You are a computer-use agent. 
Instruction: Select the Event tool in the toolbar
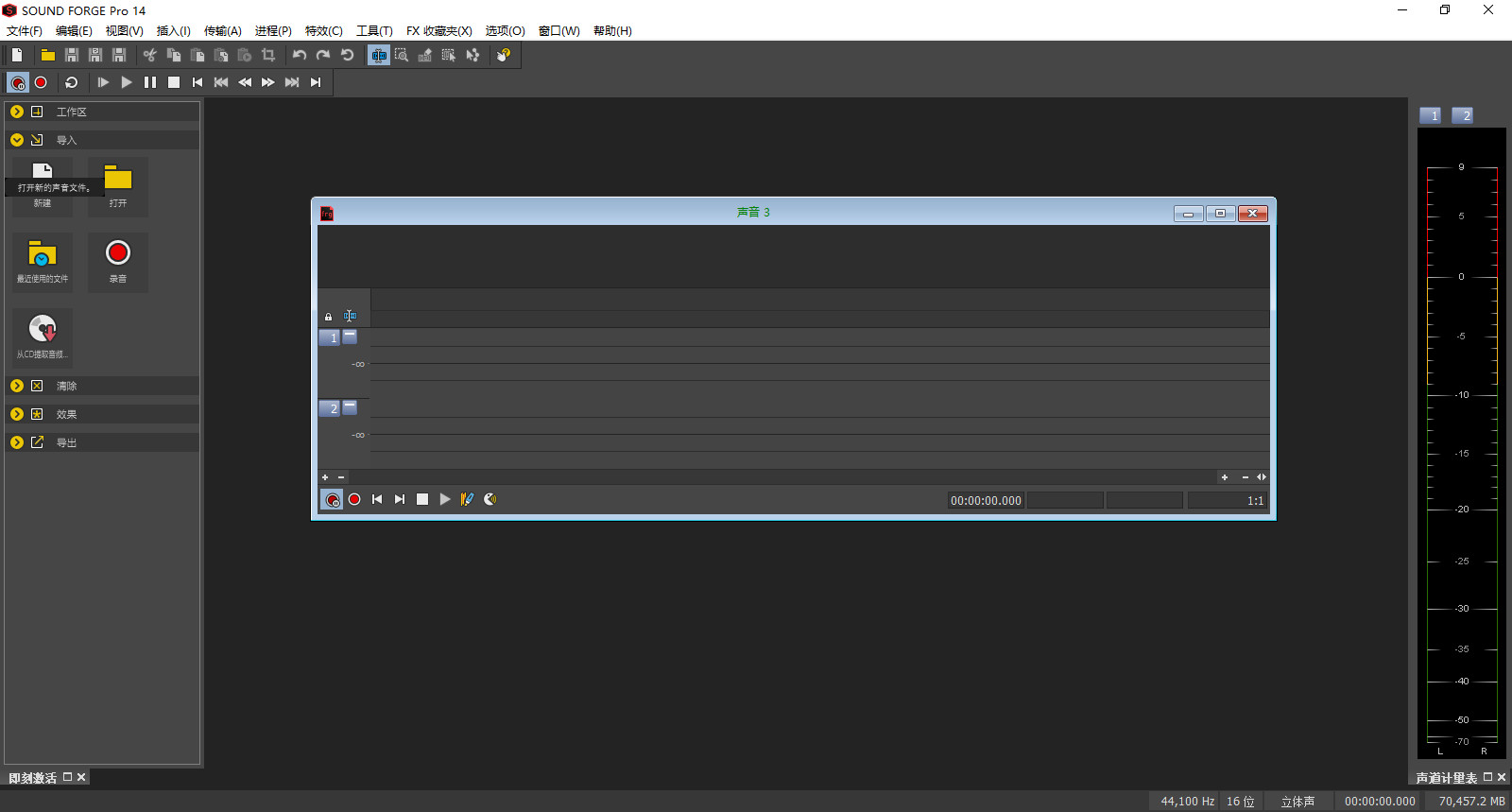[x=449, y=55]
